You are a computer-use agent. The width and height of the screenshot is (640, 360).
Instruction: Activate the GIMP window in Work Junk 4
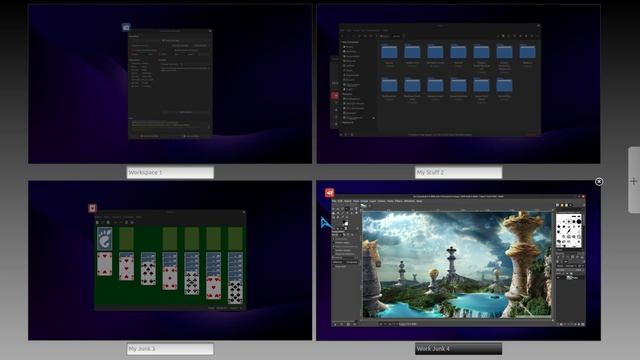point(458,260)
